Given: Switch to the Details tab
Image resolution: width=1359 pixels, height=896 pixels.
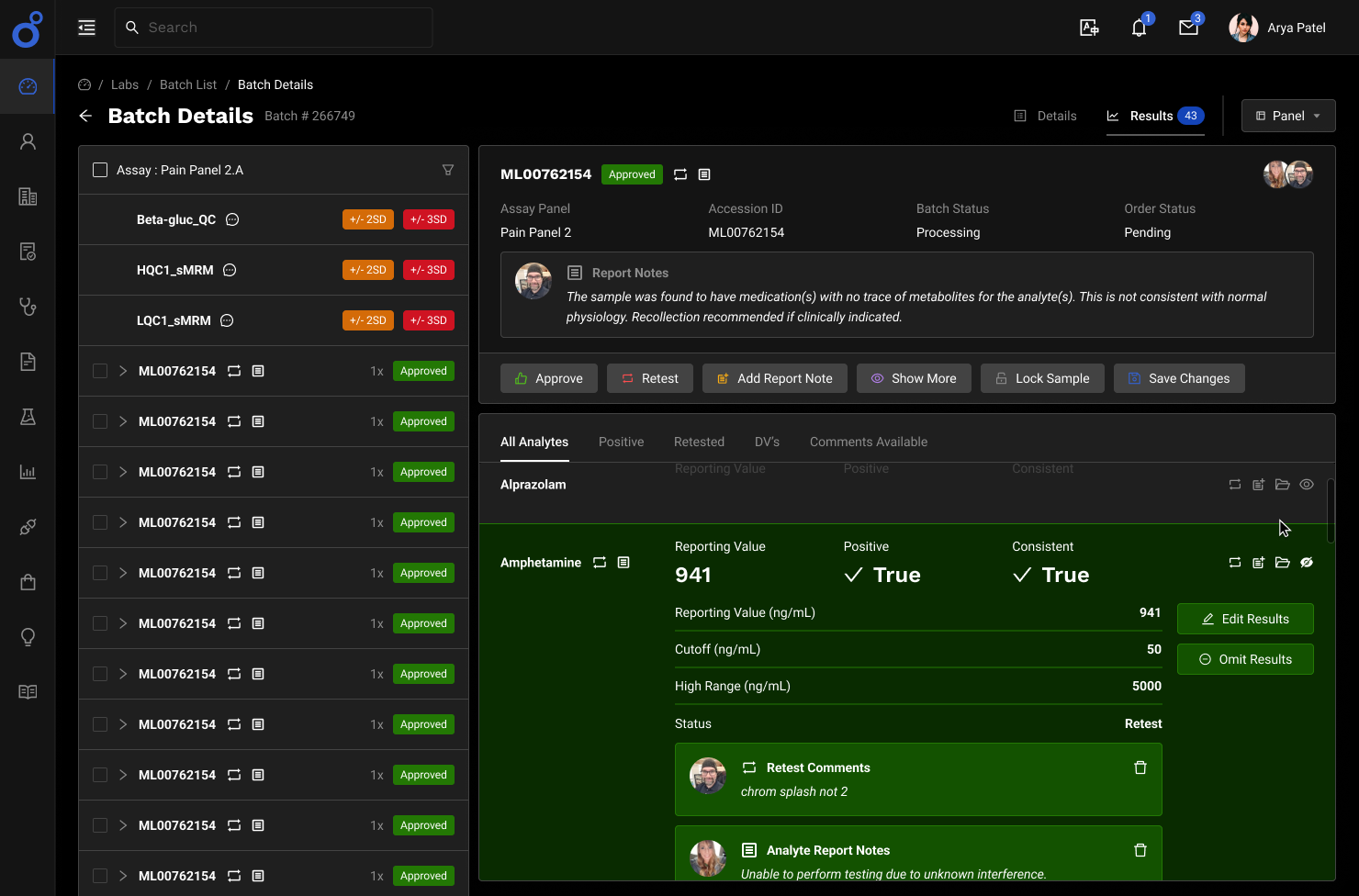Looking at the screenshot, I should click(x=1046, y=116).
